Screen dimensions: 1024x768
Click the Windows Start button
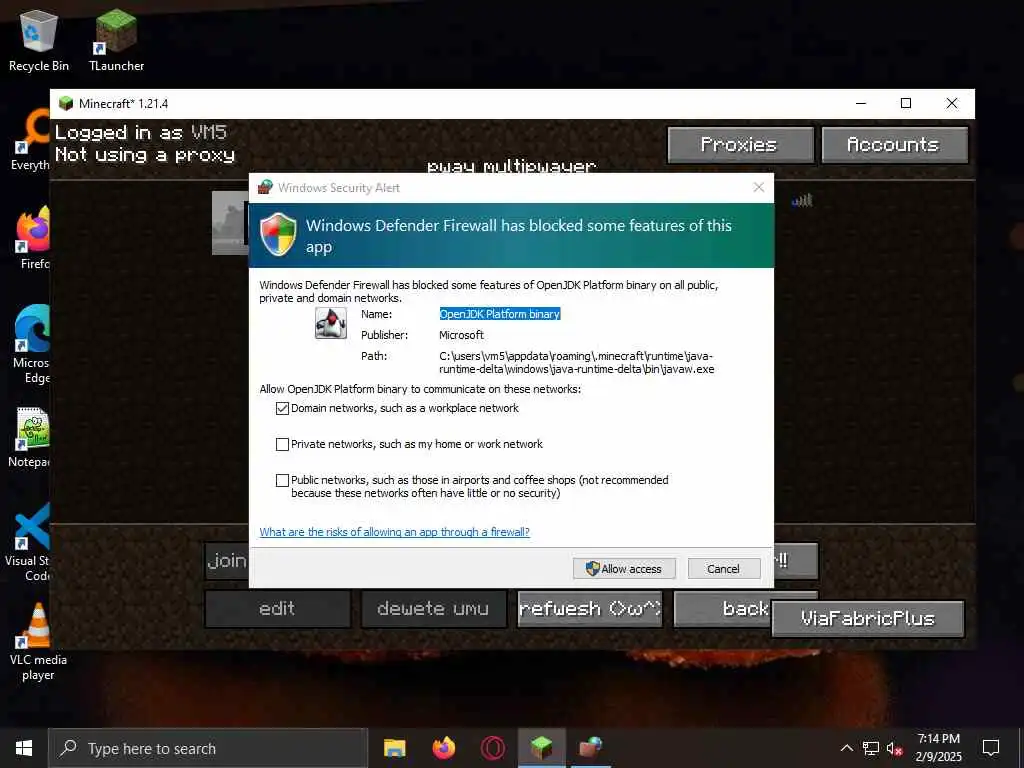24,748
